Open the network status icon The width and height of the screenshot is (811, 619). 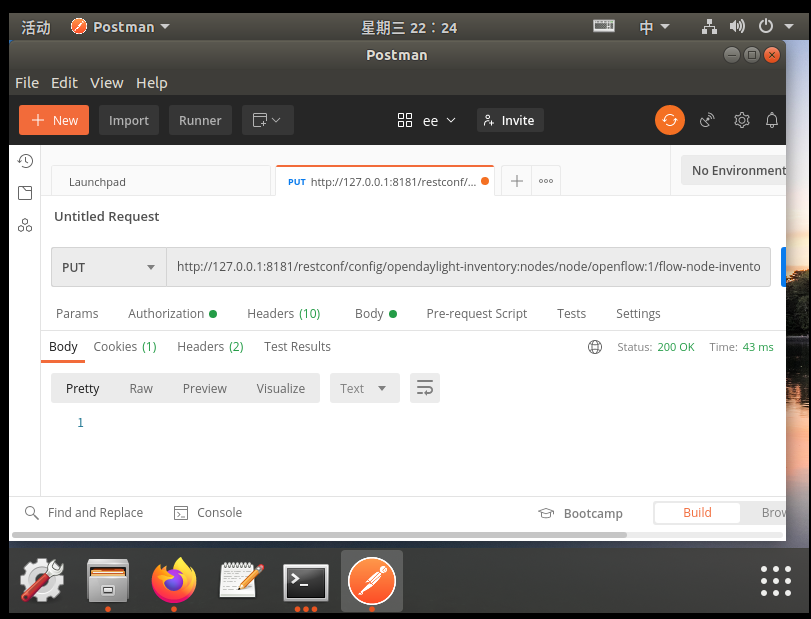pyautogui.click(x=709, y=26)
